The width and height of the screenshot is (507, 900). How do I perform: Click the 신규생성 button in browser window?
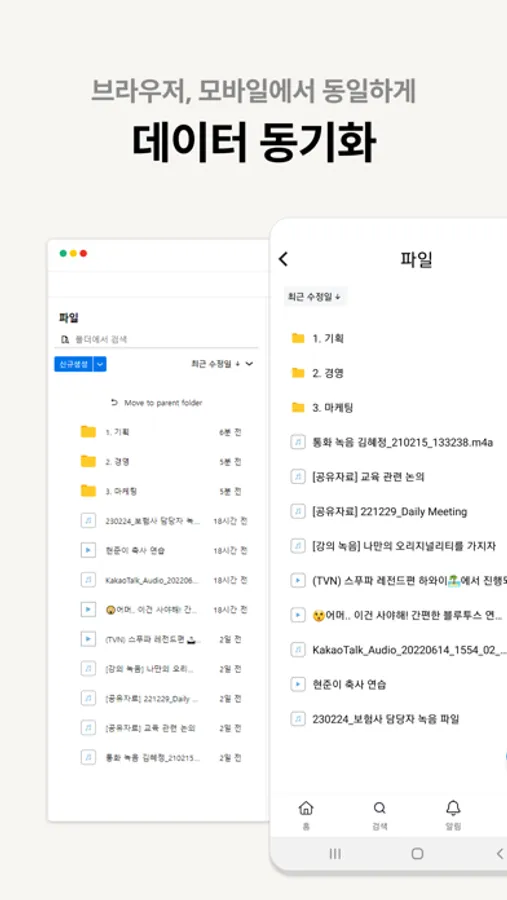pyautogui.click(x=73, y=364)
